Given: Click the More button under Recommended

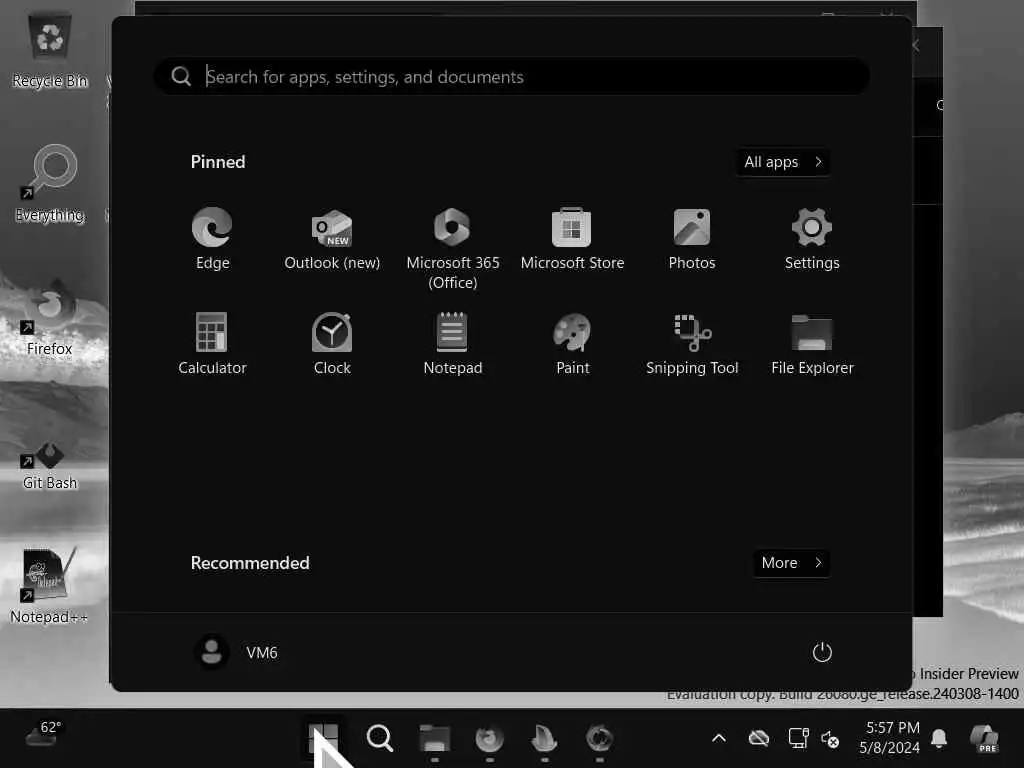Looking at the screenshot, I should point(791,563).
